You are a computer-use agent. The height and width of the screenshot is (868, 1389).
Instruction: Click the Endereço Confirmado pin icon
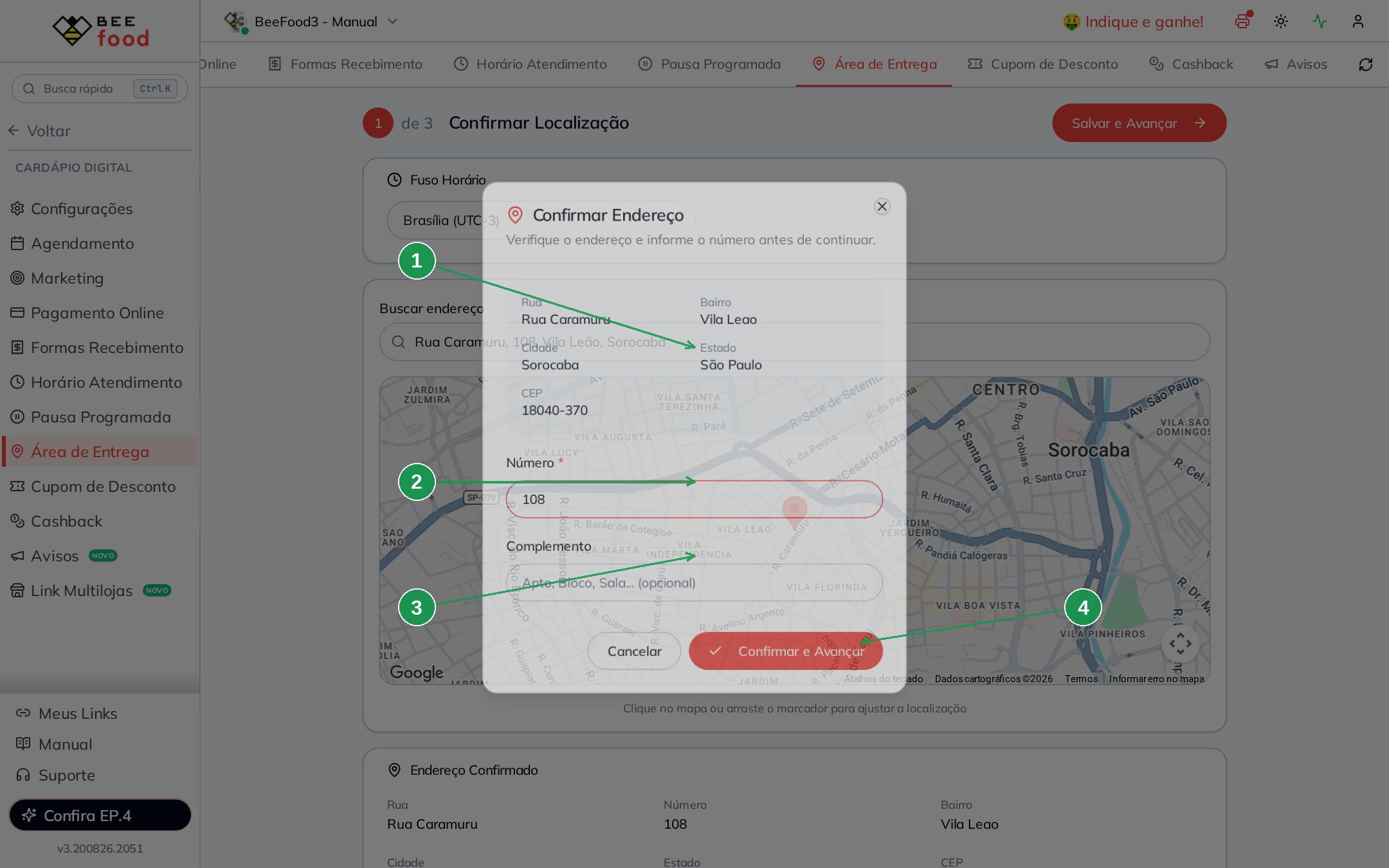pyautogui.click(x=394, y=770)
